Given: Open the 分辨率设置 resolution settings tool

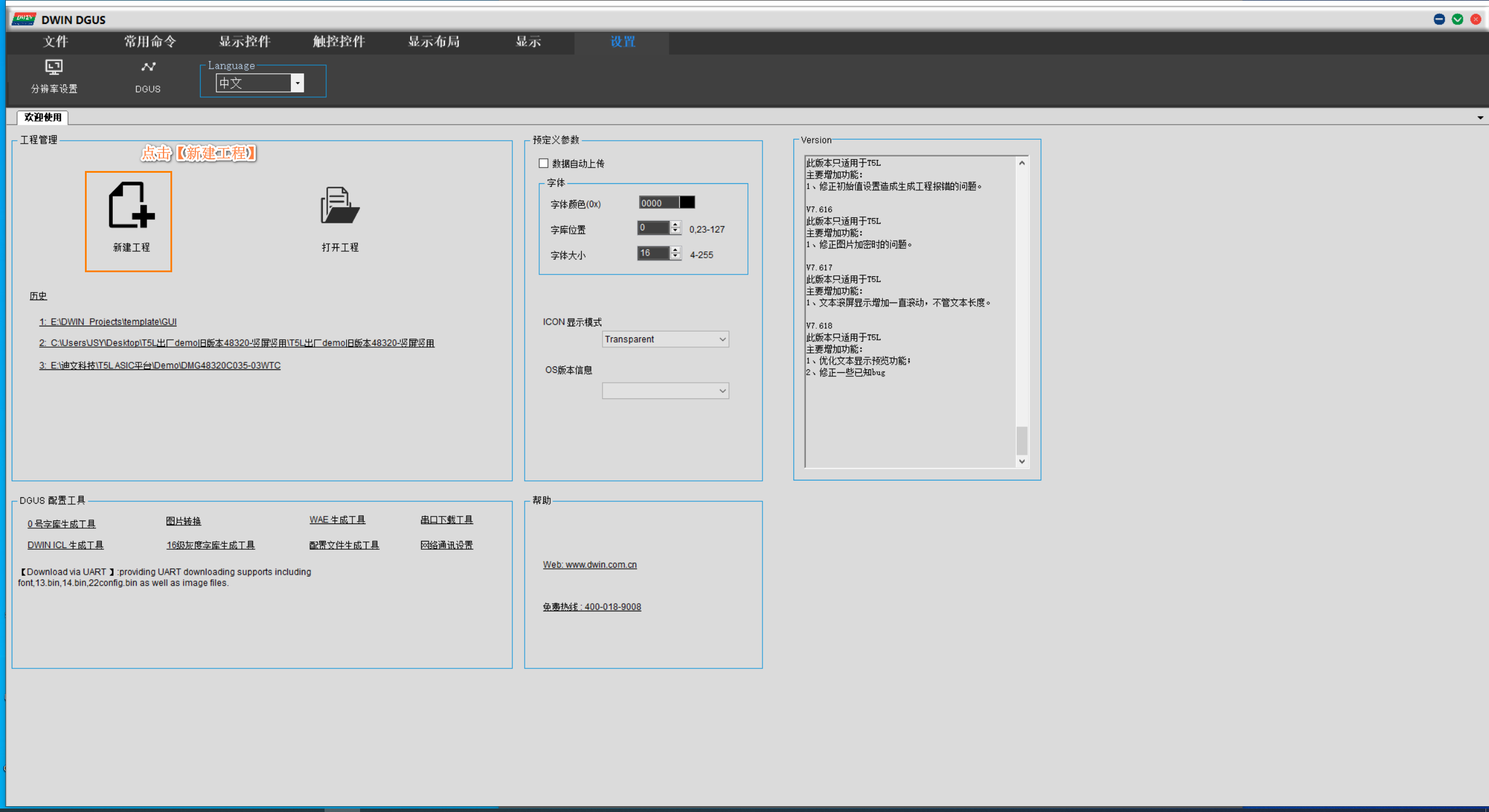Looking at the screenshot, I should click(x=54, y=76).
